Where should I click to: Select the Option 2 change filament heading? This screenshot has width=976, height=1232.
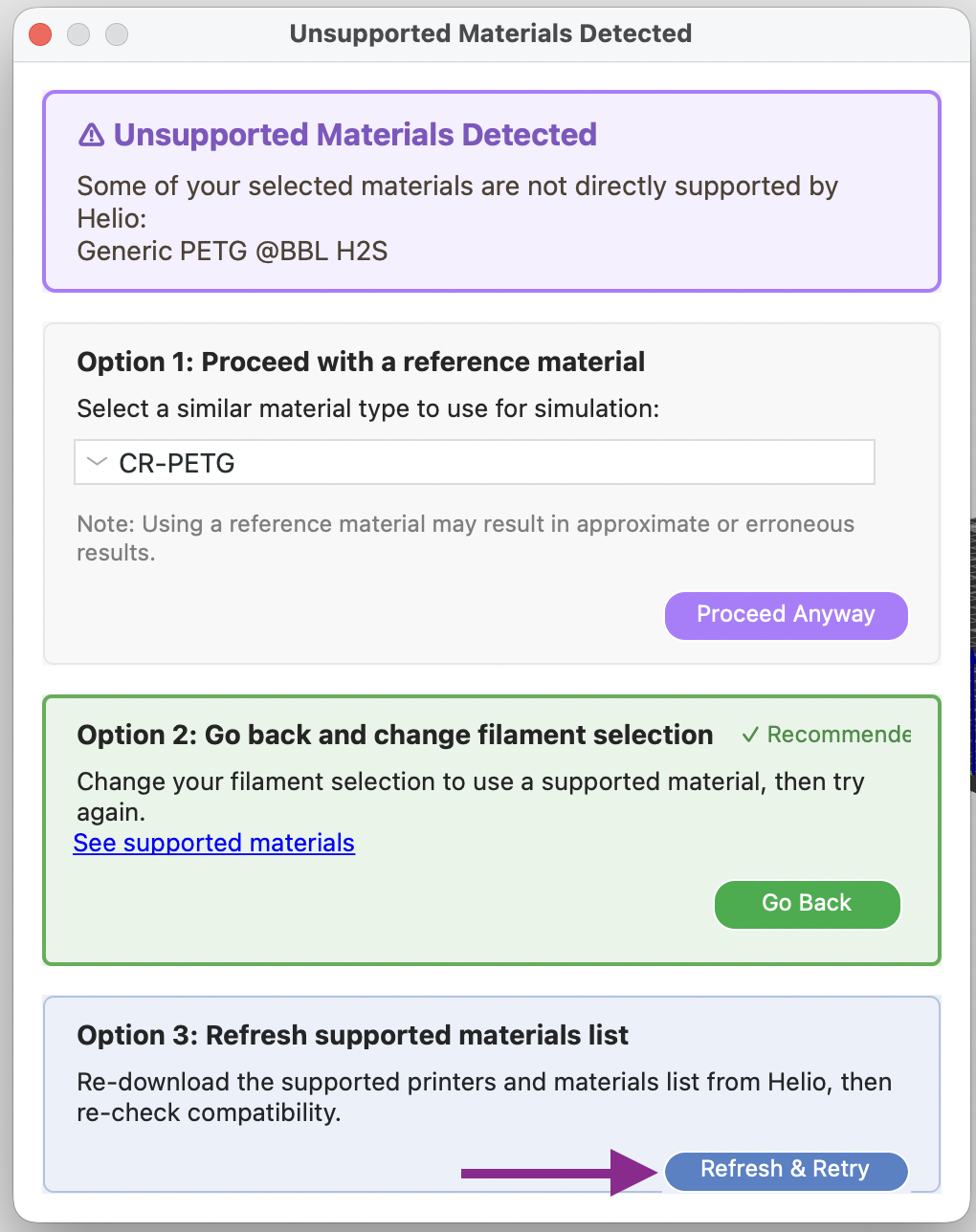[x=394, y=735]
